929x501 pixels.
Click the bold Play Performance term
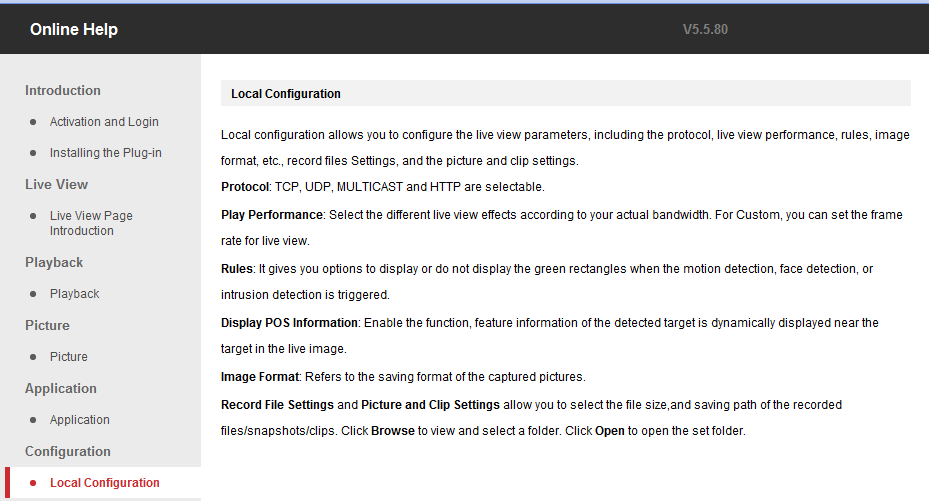[x=272, y=215]
